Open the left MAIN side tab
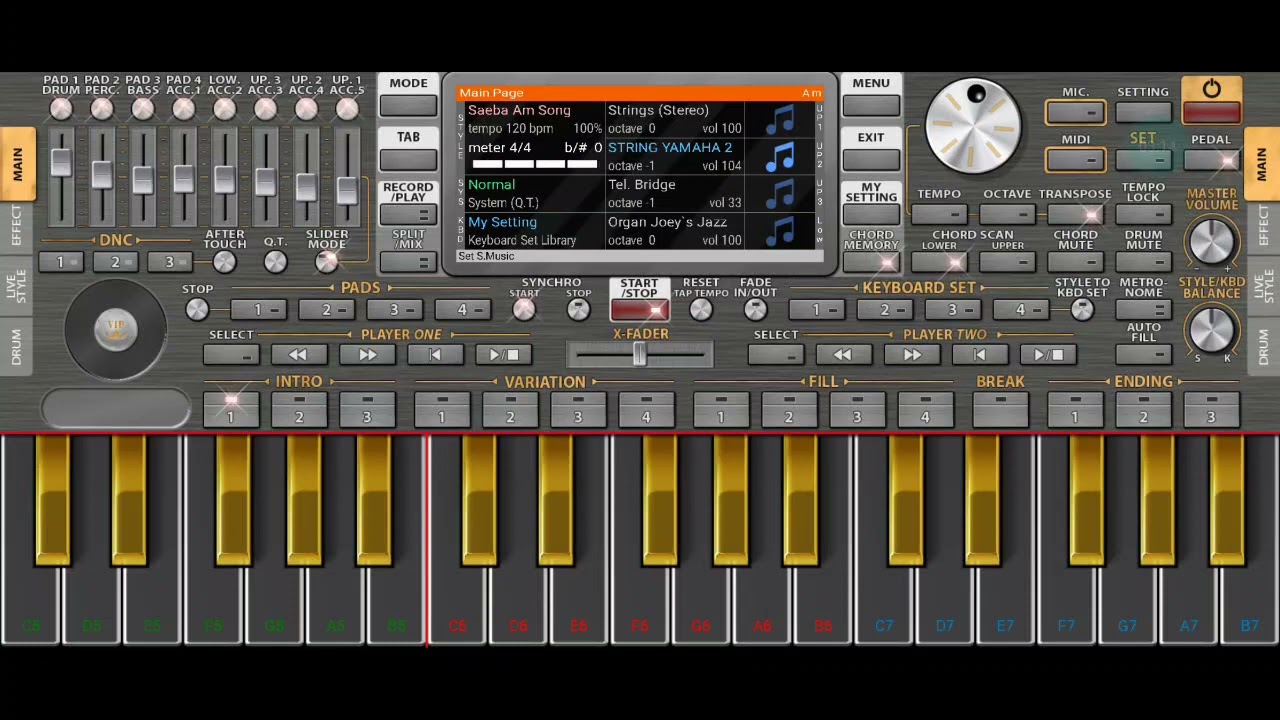Screen dimensions: 1280x720 click(x=17, y=165)
